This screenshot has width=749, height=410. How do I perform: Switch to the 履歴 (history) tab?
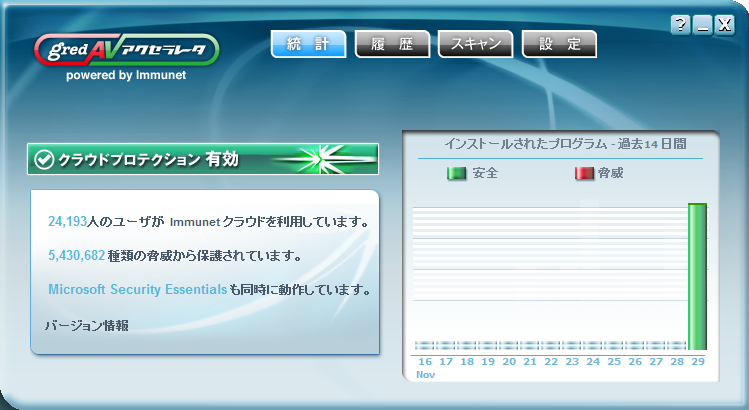pyautogui.click(x=392, y=44)
